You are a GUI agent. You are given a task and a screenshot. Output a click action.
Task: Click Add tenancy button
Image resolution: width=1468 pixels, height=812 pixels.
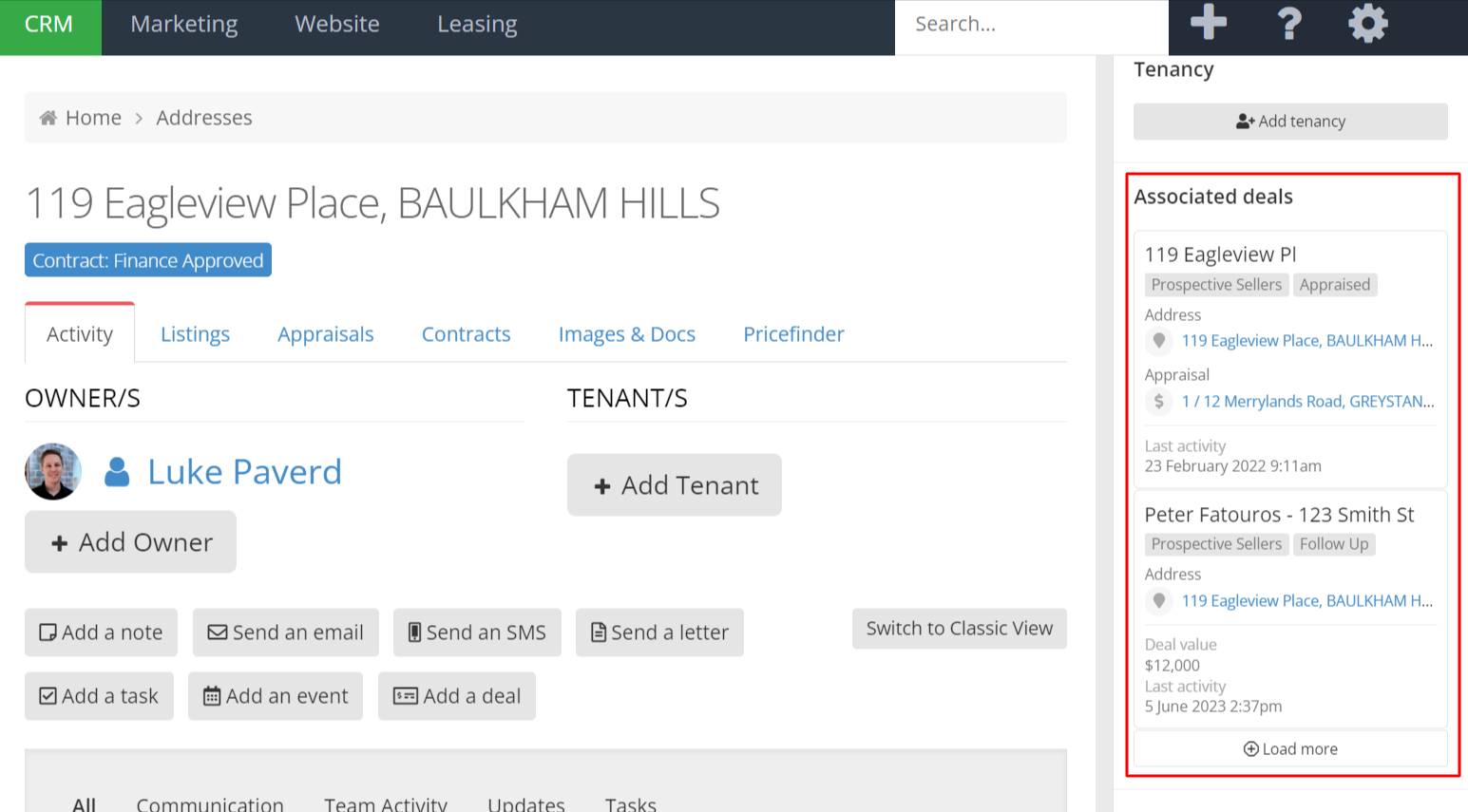point(1289,122)
